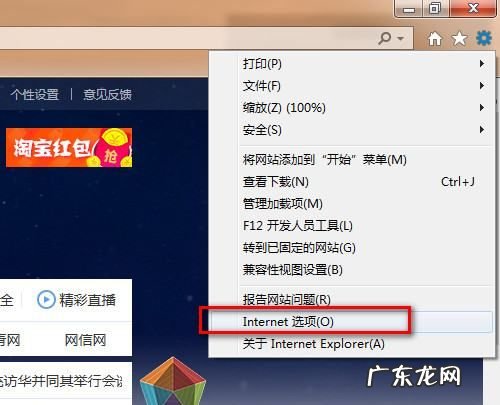
Task: Expand the search dropdown arrow
Action: [400, 39]
